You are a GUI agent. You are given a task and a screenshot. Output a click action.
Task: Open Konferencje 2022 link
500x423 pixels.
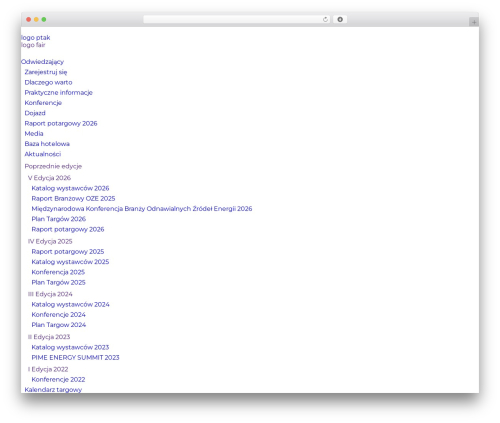pos(58,380)
